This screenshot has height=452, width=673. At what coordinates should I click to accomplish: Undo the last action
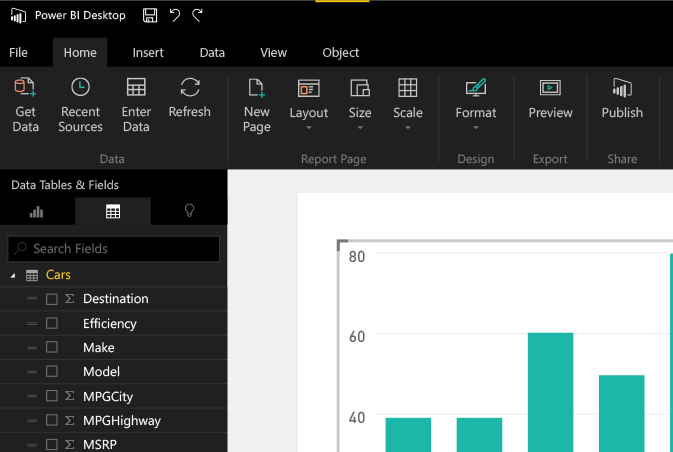click(x=175, y=15)
